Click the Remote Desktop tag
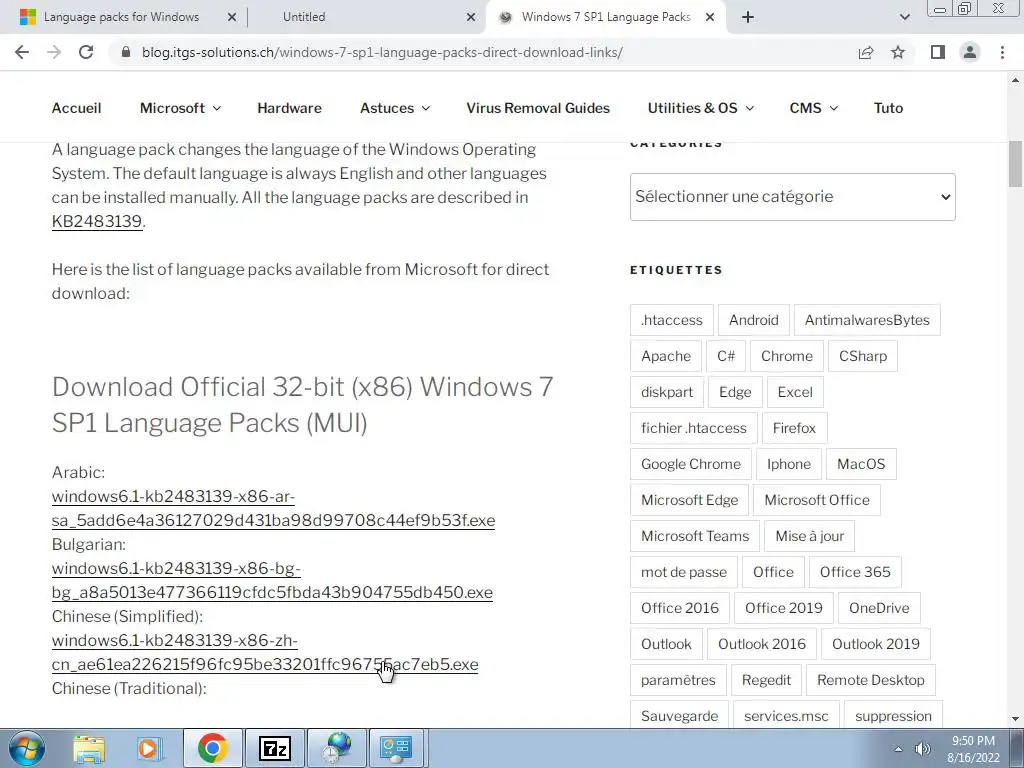Screen dimensions: 1024x768 pyautogui.click(x=871, y=679)
